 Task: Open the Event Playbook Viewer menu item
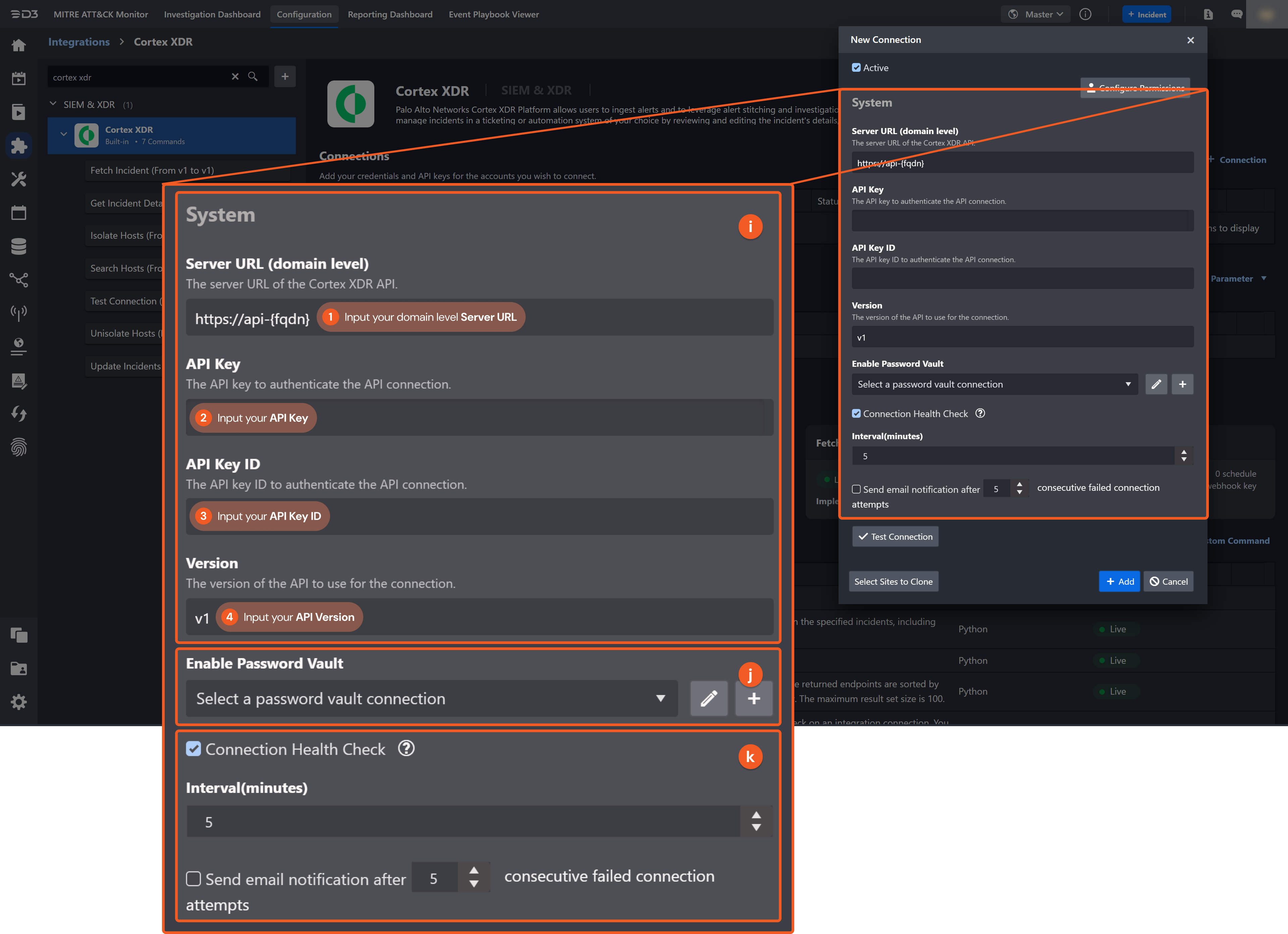pos(493,14)
